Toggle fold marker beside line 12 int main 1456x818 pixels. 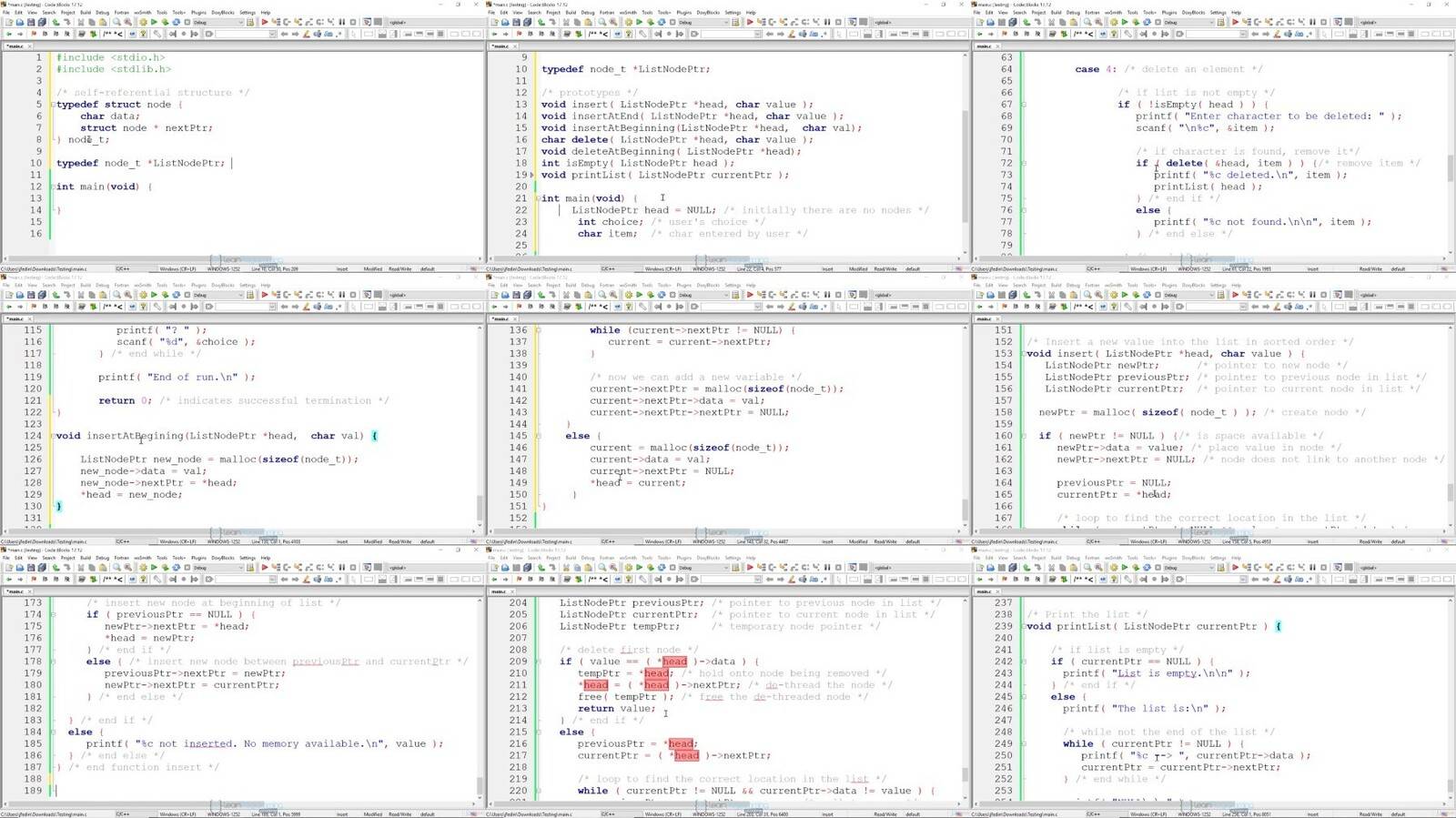click(52, 187)
